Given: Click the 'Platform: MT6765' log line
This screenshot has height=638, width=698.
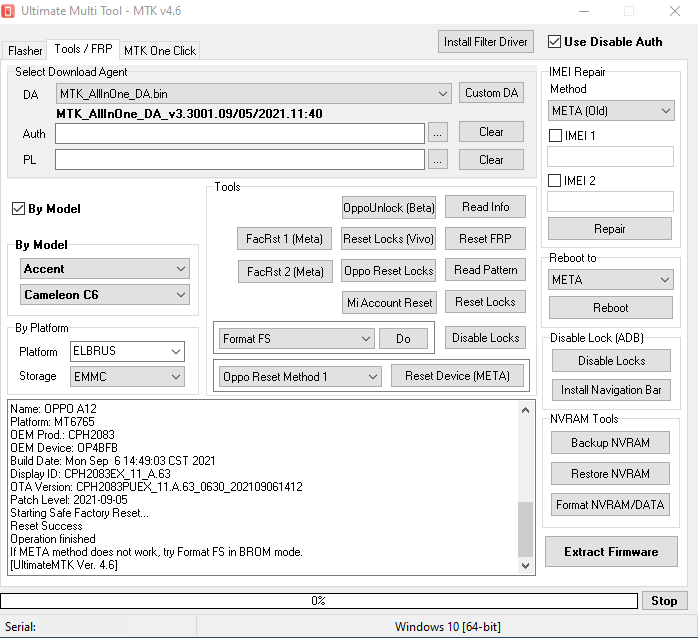Looking at the screenshot, I should click(53, 421).
